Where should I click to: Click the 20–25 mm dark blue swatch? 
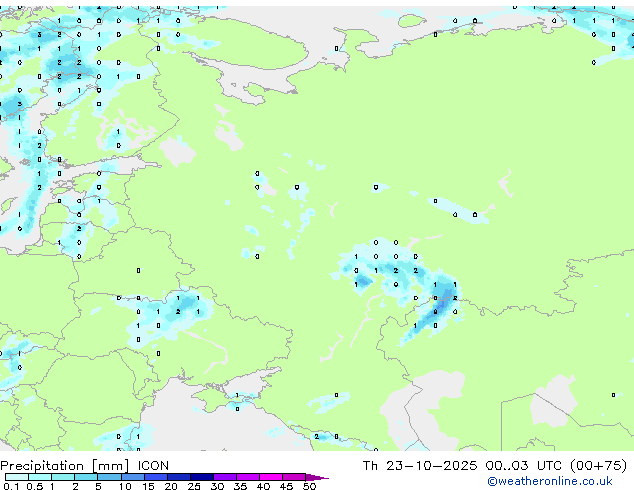tap(178, 477)
